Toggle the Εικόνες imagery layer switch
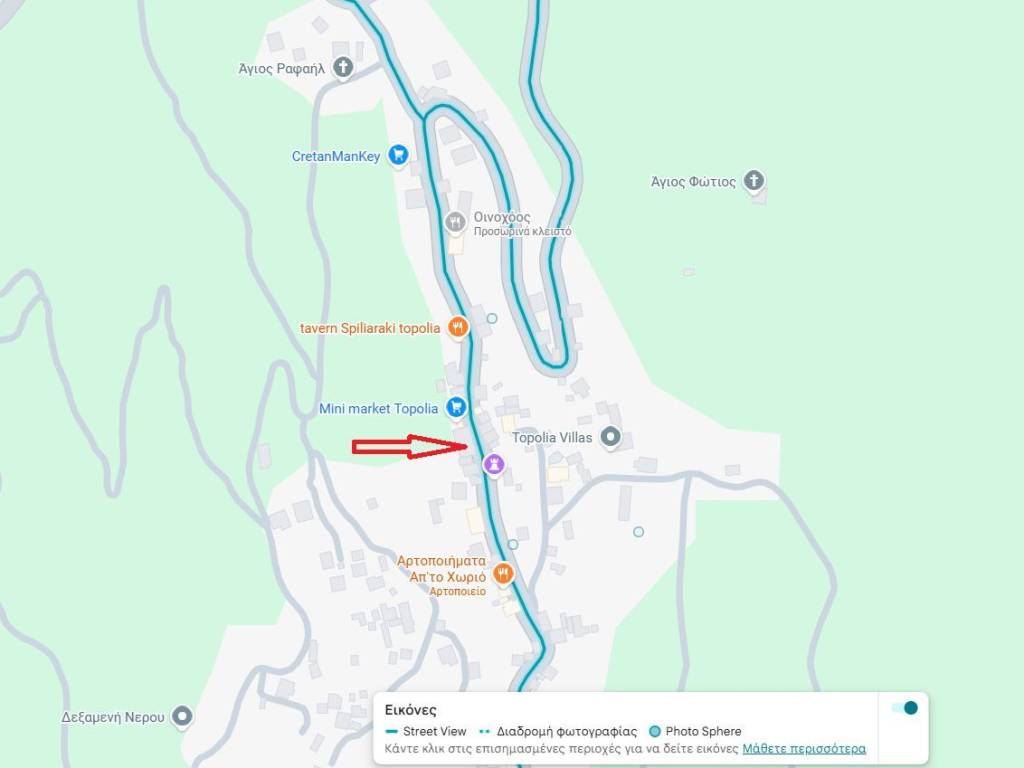The image size is (1024, 768). [x=905, y=708]
